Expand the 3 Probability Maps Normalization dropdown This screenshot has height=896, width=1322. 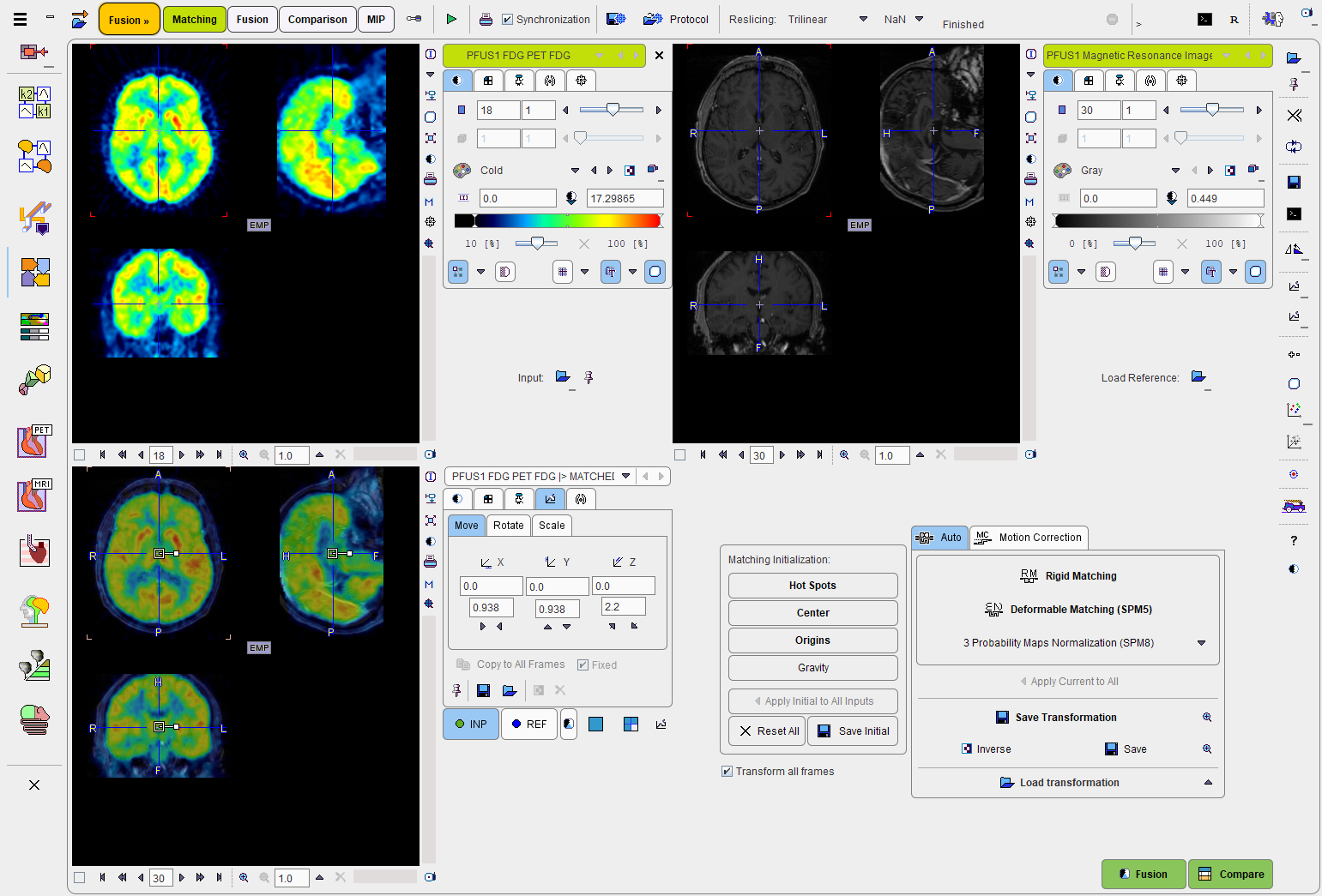click(1201, 643)
